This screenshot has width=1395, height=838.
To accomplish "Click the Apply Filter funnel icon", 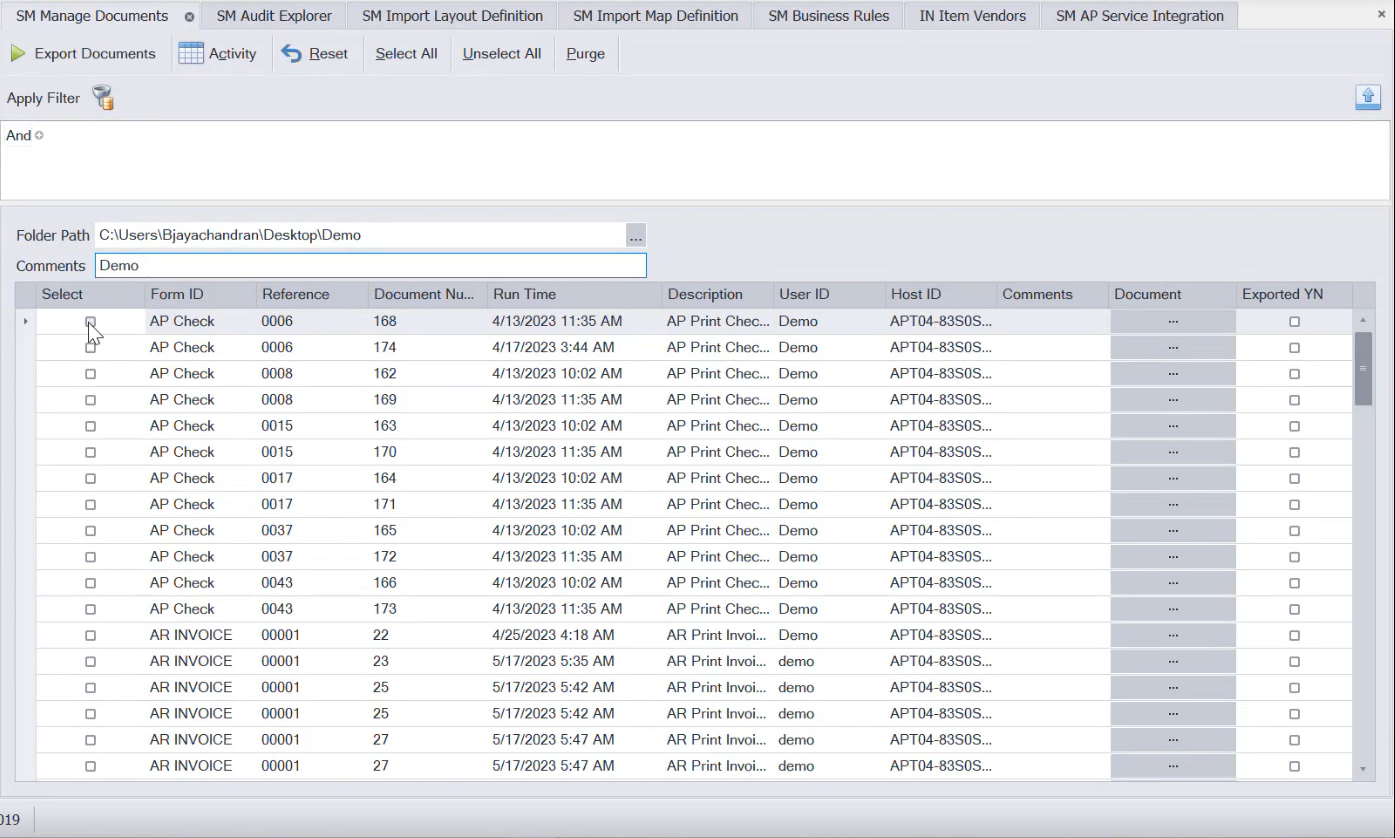I will (103, 98).
